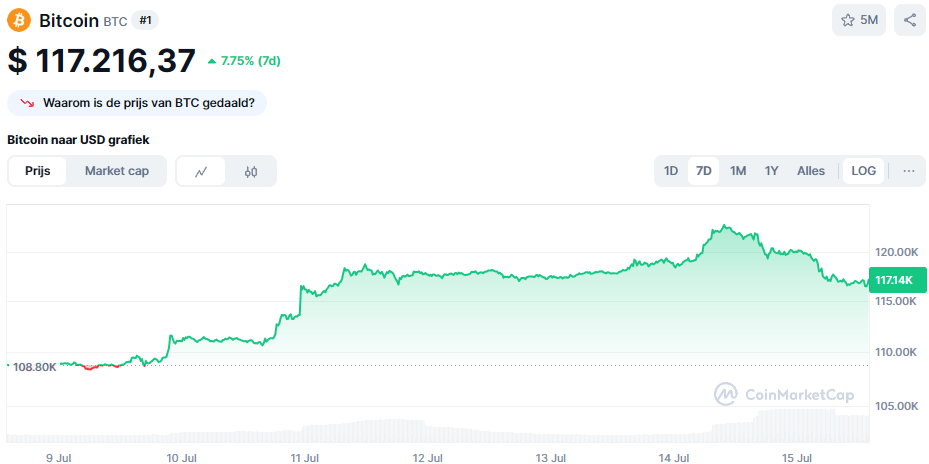This screenshot has height=464, width=929.
Task: Click the 105.00K axis label
Action: pos(896,407)
